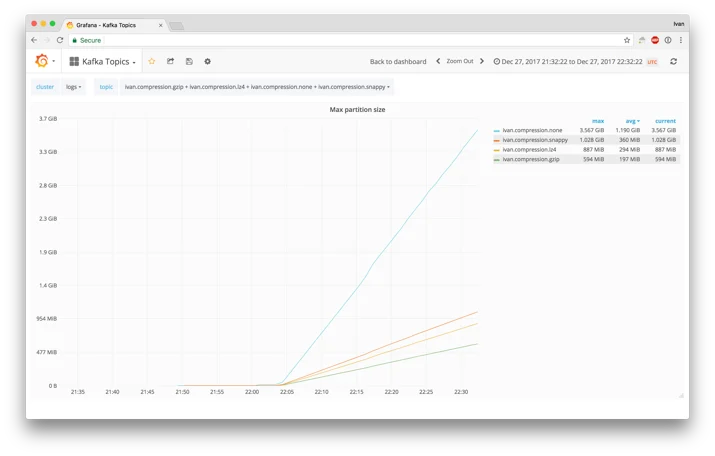715x456 pixels.
Task: Click Zoom Out time control
Action: click(x=460, y=61)
